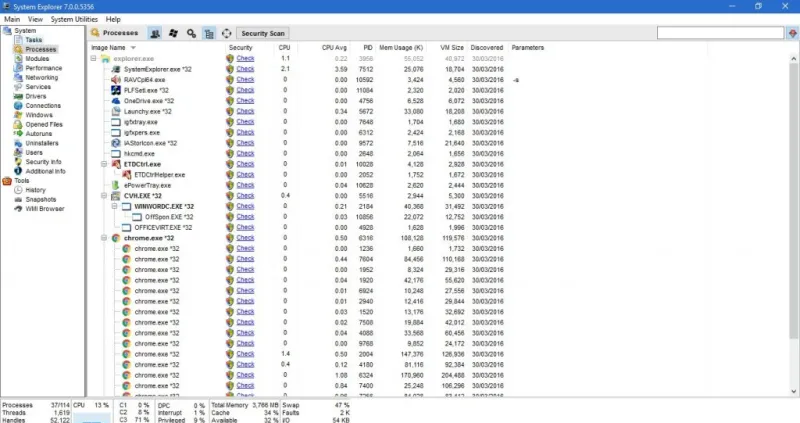Open Modules in the sidebar
800x423 pixels.
[37, 58]
